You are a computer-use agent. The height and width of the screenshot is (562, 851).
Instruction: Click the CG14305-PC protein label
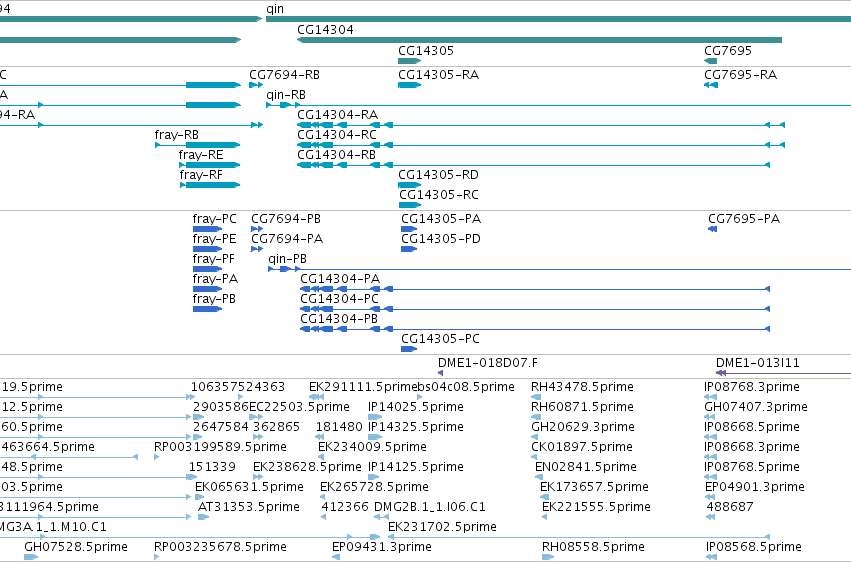(x=441, y=340)
